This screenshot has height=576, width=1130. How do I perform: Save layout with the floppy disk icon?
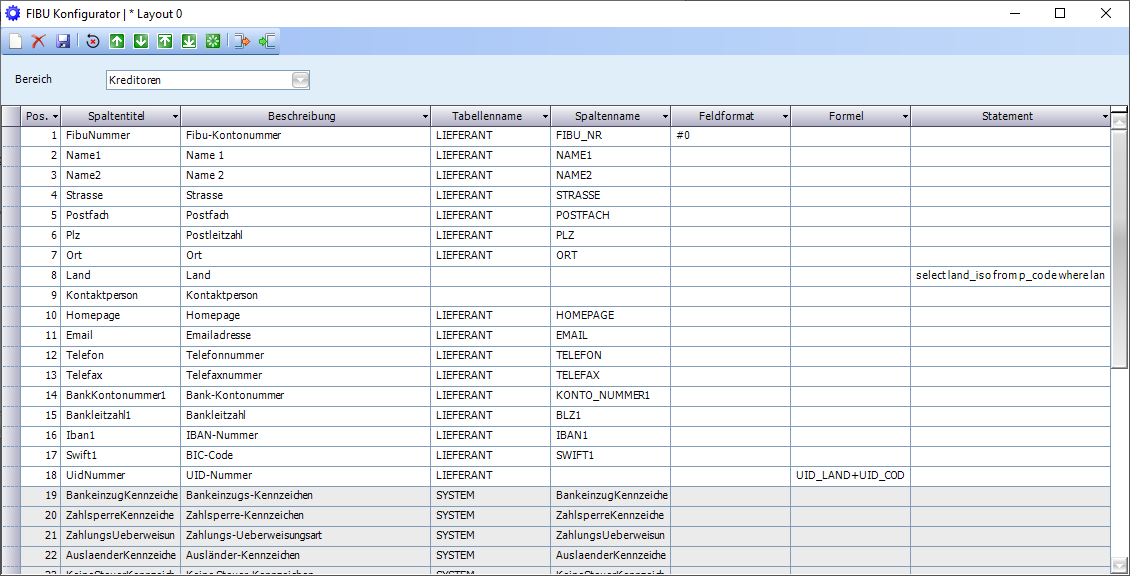click(63, 41)
